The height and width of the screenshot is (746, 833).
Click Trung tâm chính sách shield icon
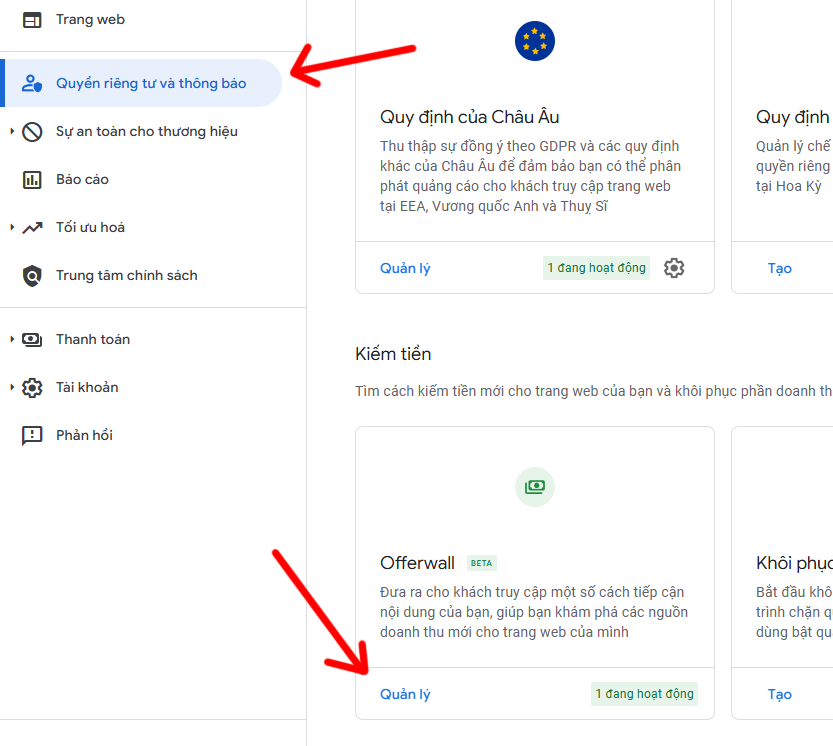tap(32, 276)
